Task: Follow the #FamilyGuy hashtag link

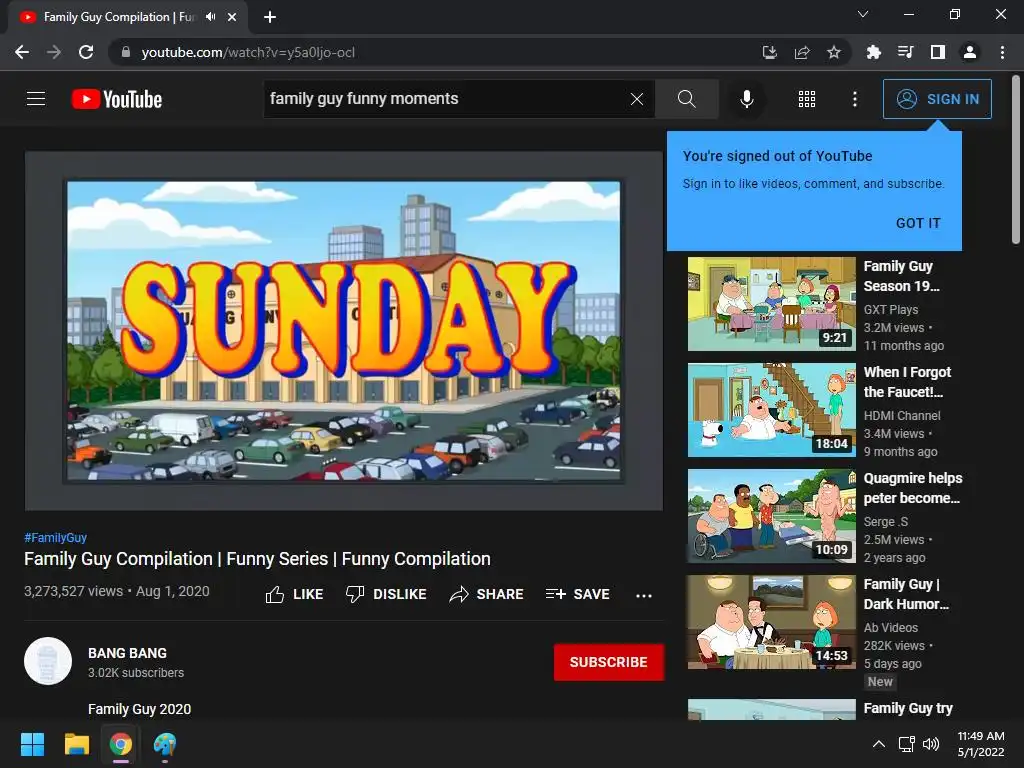Action: click(x=56, y=537)
